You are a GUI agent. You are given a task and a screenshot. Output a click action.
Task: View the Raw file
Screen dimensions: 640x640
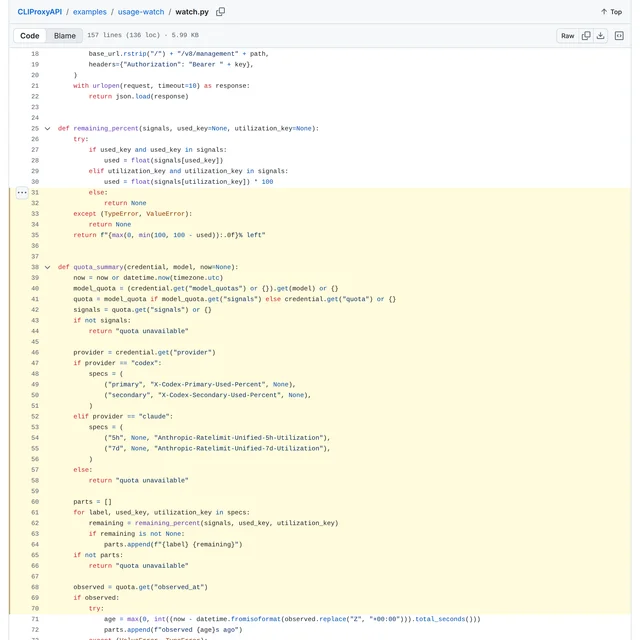(567, 36)
